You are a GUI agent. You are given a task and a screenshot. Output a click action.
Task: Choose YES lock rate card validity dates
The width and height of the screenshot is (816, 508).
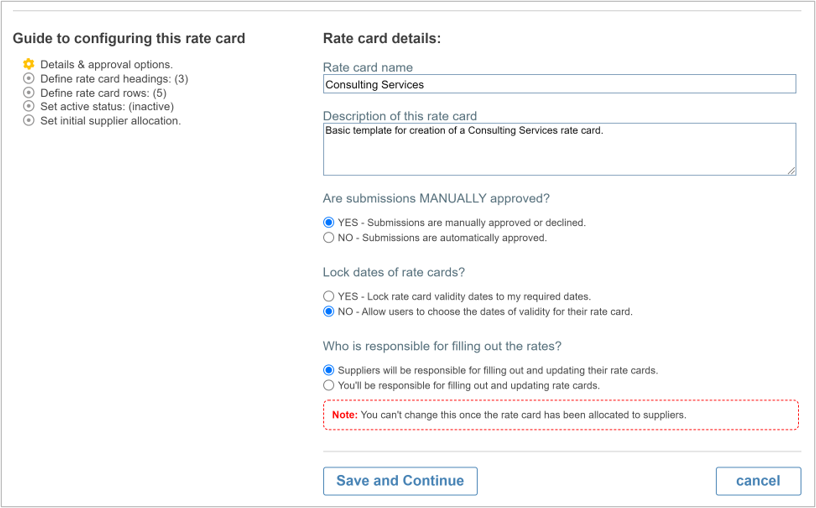tap(328, 297)
